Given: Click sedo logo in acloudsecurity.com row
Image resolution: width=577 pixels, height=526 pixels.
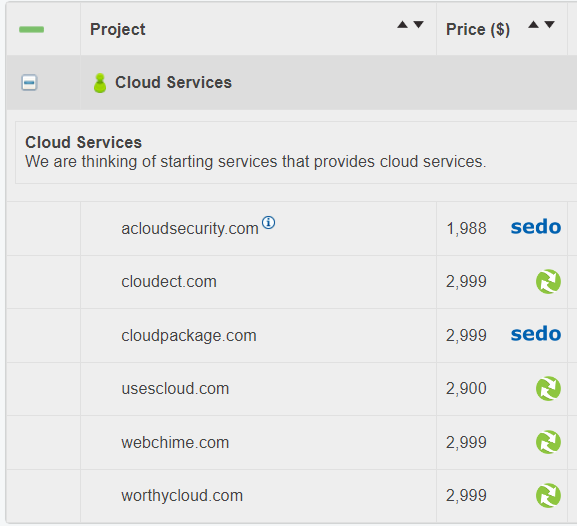Looking at the screenshot, I should [536, 227].
